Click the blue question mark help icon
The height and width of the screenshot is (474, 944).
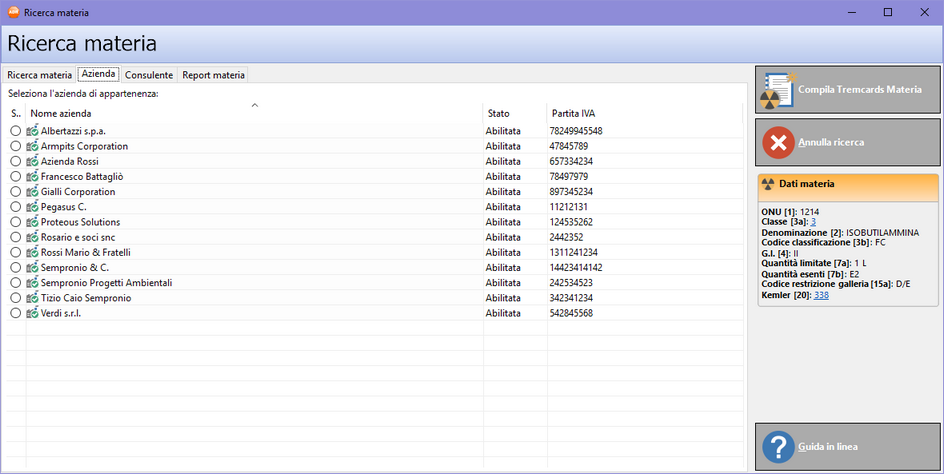click(778, 447)
